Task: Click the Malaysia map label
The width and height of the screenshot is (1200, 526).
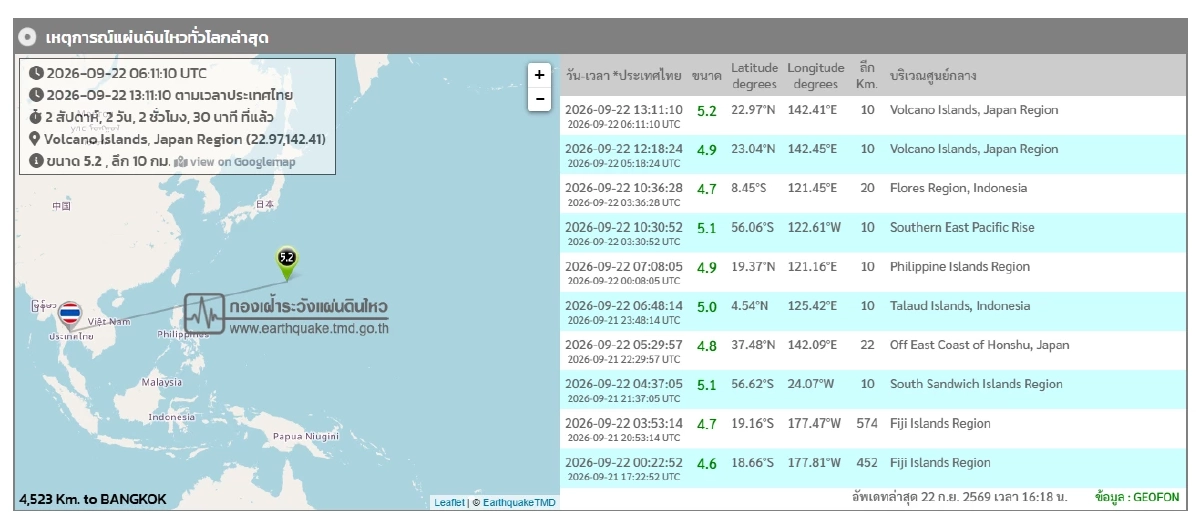Action: [161, 382]
